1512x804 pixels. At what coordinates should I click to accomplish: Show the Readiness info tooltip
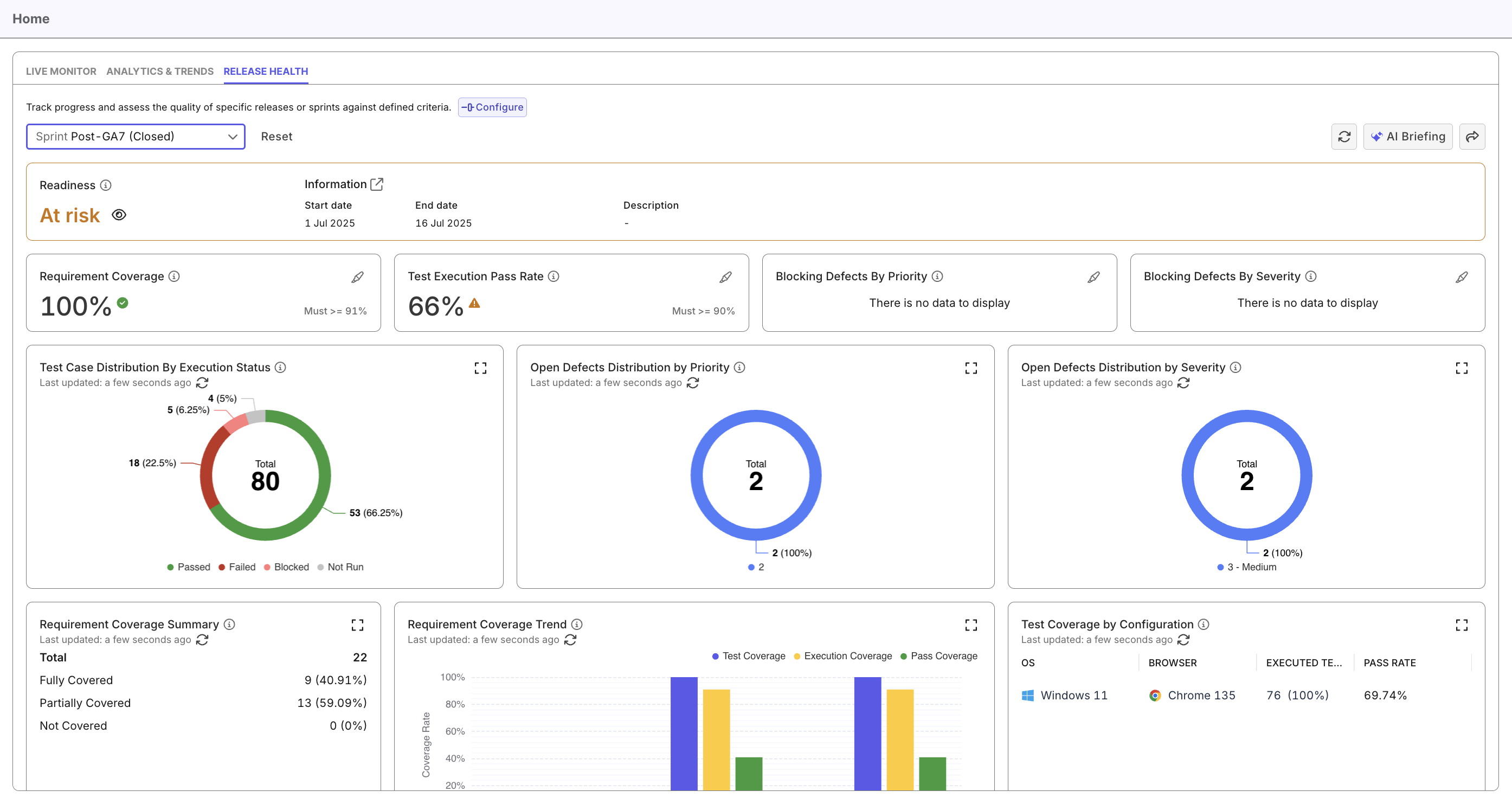pos(106,185)
